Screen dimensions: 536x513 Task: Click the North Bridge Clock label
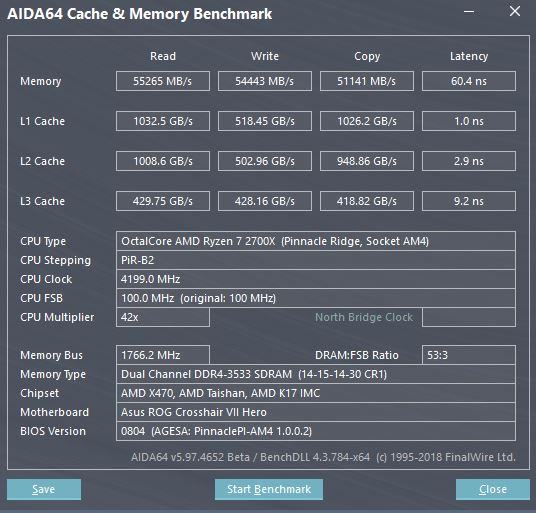click(364, 317)
